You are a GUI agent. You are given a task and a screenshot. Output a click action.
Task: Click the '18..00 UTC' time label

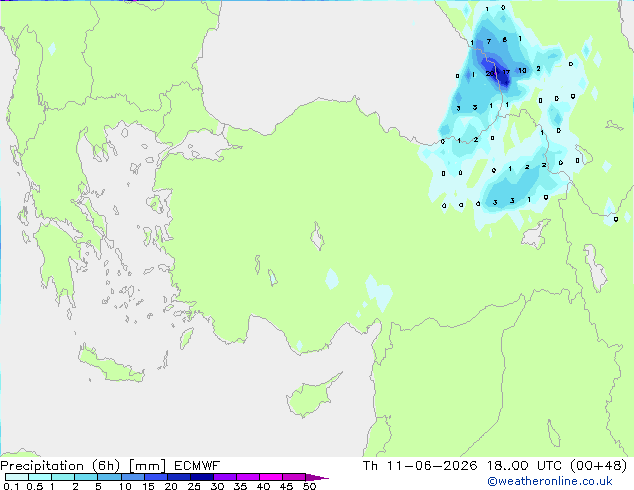[x=524, y=466]
